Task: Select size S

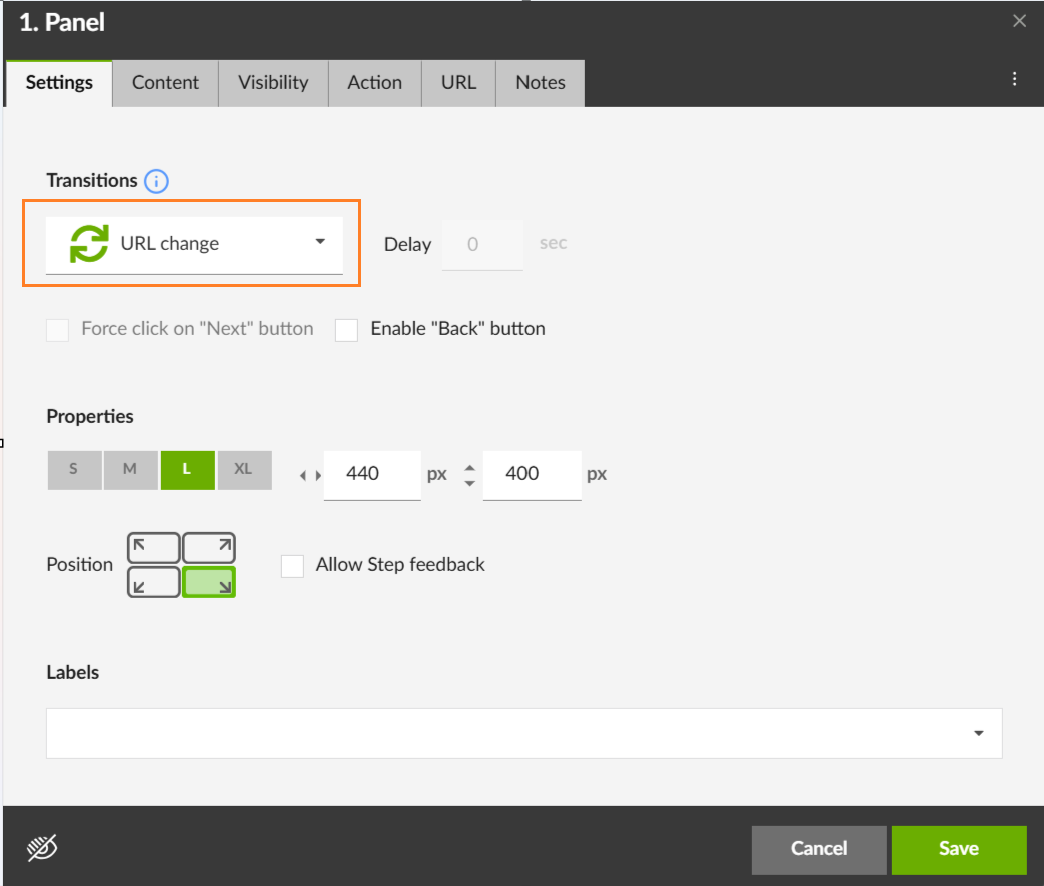Action: click(75, 470)
